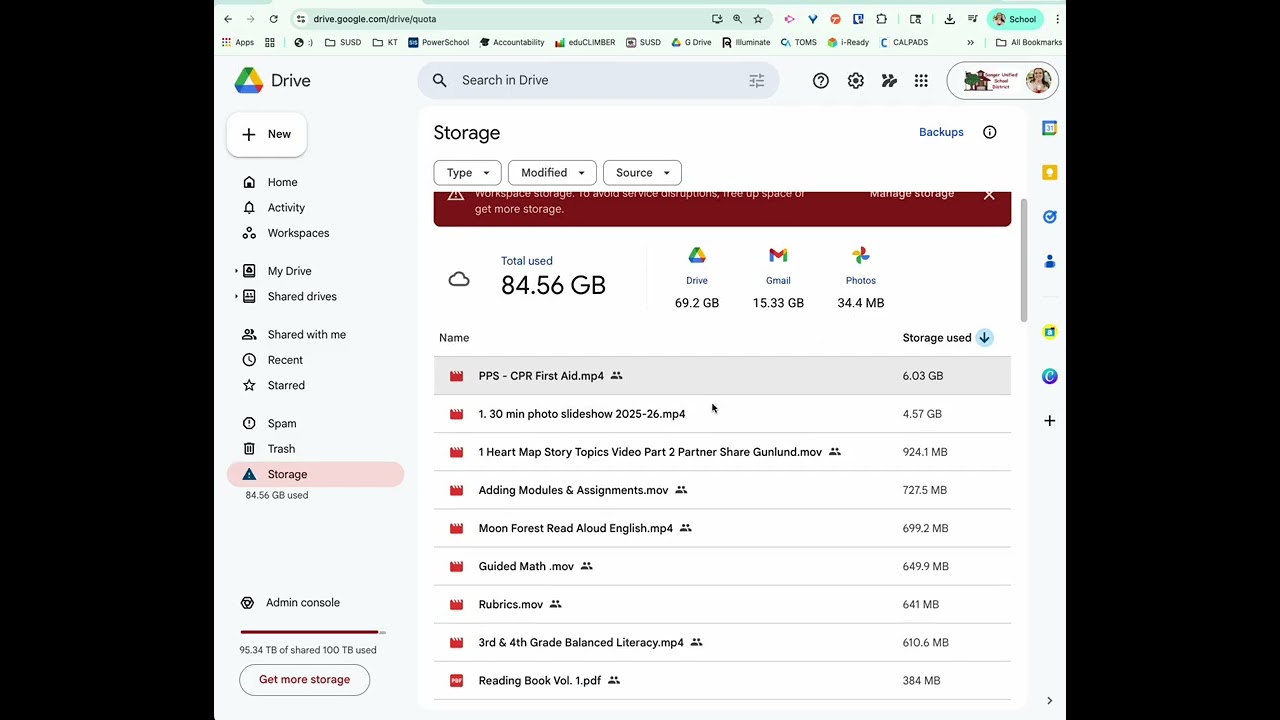Open the PowerSchool bookmark
The height and width of the screenshot is (720, 1280).
(438, 43)
